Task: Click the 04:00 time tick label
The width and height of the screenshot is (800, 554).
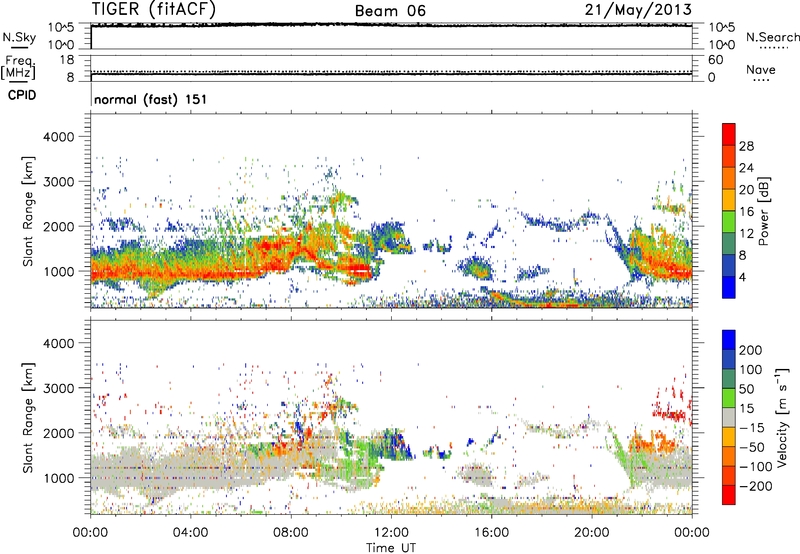Action: (190, 533)
